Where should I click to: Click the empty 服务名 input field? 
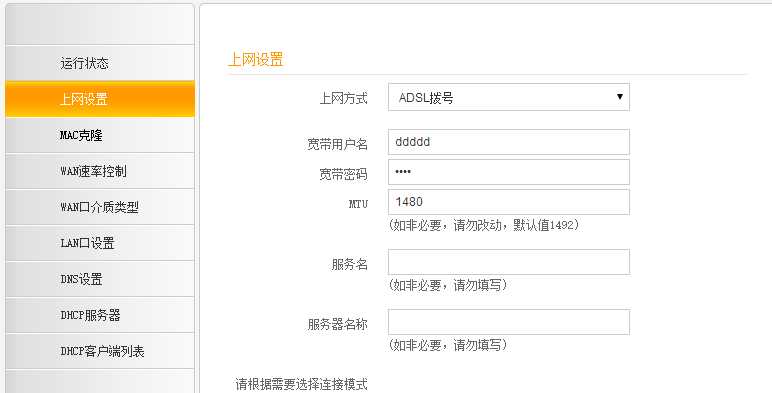[509, 262]
